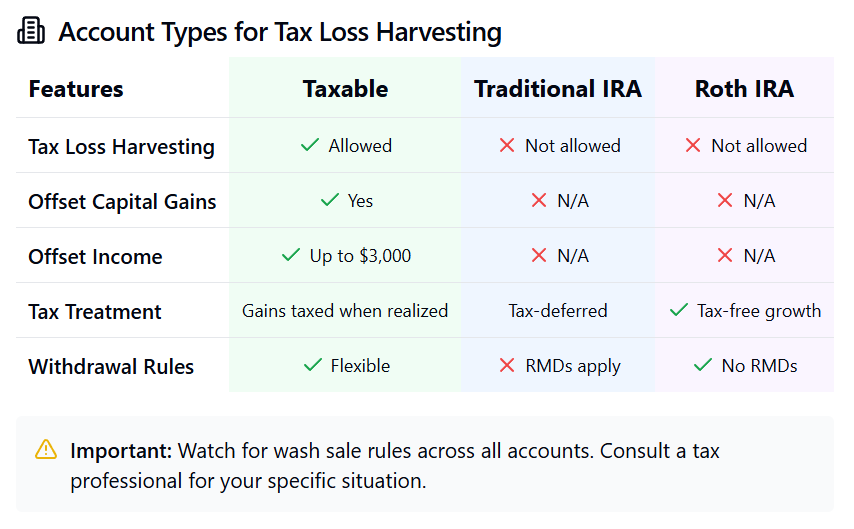Click the Gains taxed when realized cell
This screenshot has height=529, width=854.
click(x=345, y=311)
